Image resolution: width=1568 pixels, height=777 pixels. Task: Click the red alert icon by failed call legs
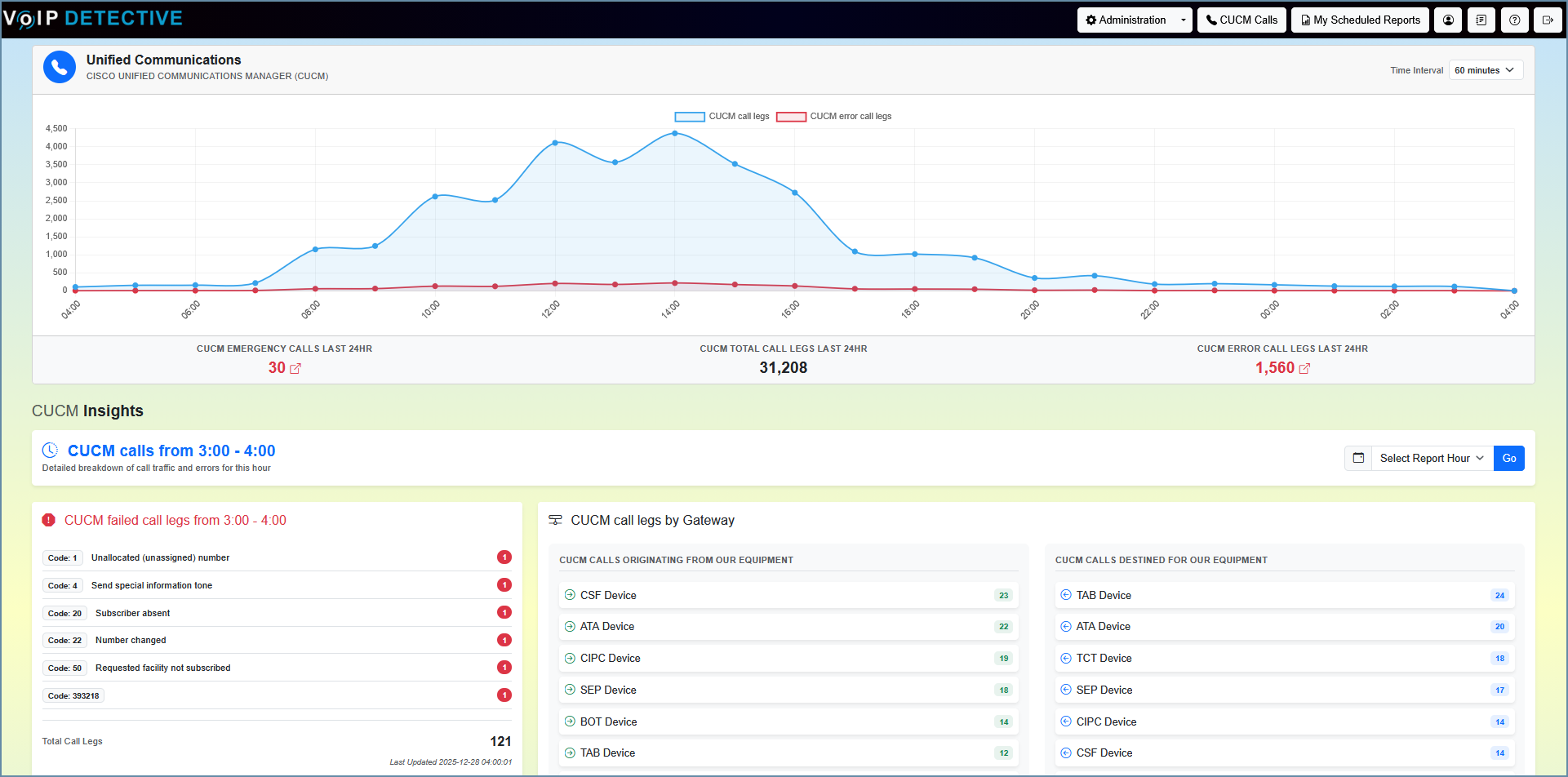point(48,520)
